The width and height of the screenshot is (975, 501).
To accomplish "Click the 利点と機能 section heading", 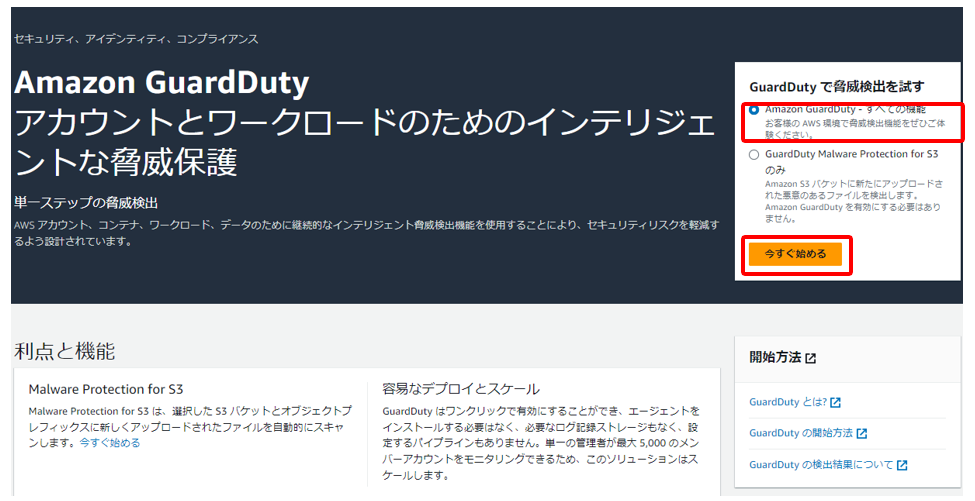I will (x=64, y=352).
